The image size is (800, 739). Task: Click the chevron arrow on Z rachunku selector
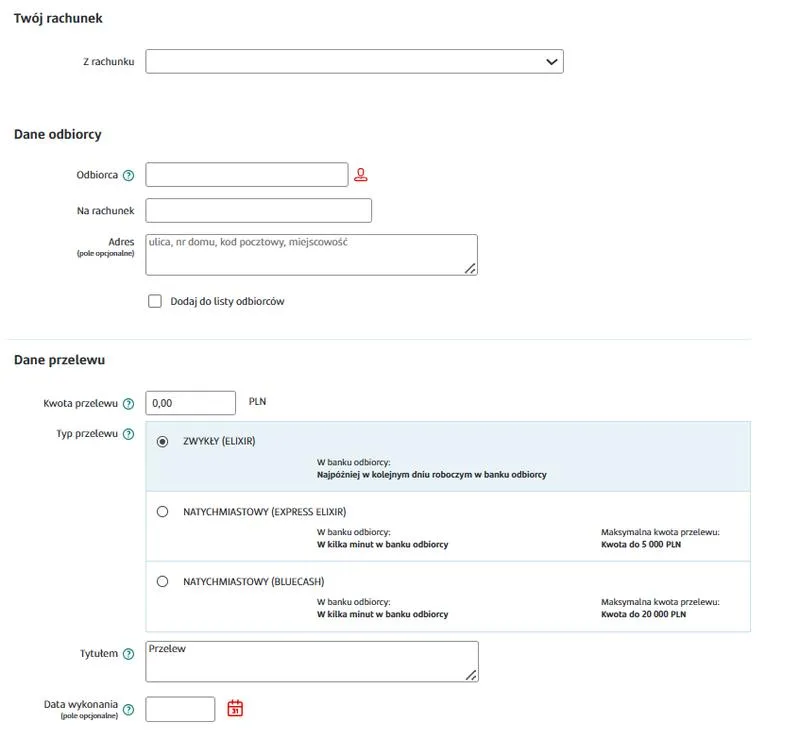551,61
